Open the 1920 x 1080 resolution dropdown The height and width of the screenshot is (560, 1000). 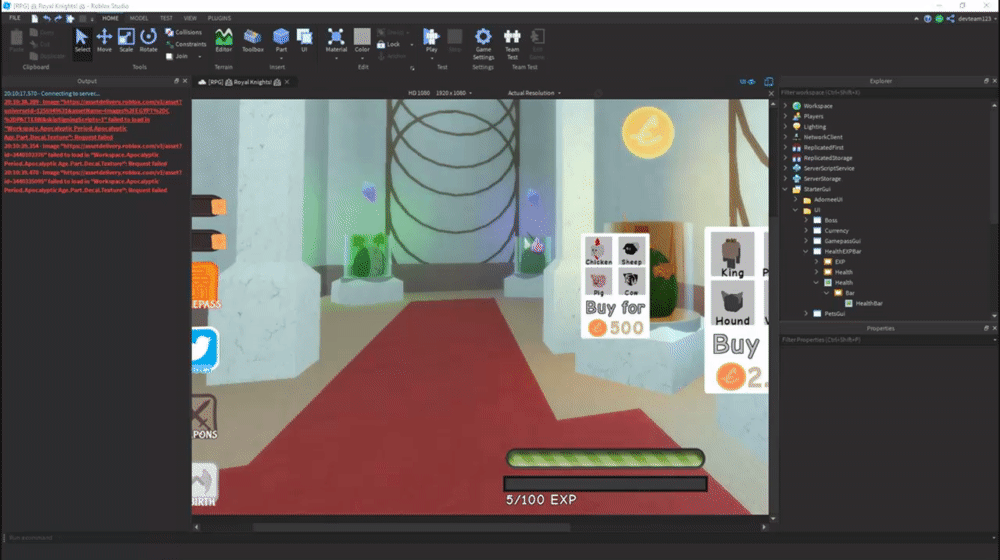[x=454, y=93]
